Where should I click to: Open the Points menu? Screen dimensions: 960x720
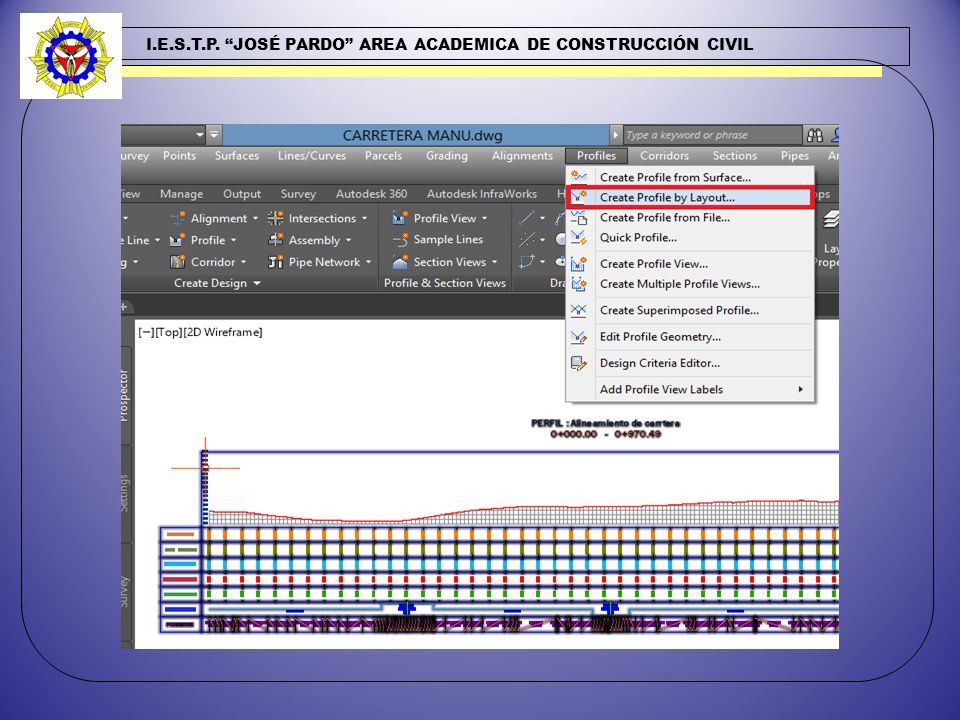179,156
